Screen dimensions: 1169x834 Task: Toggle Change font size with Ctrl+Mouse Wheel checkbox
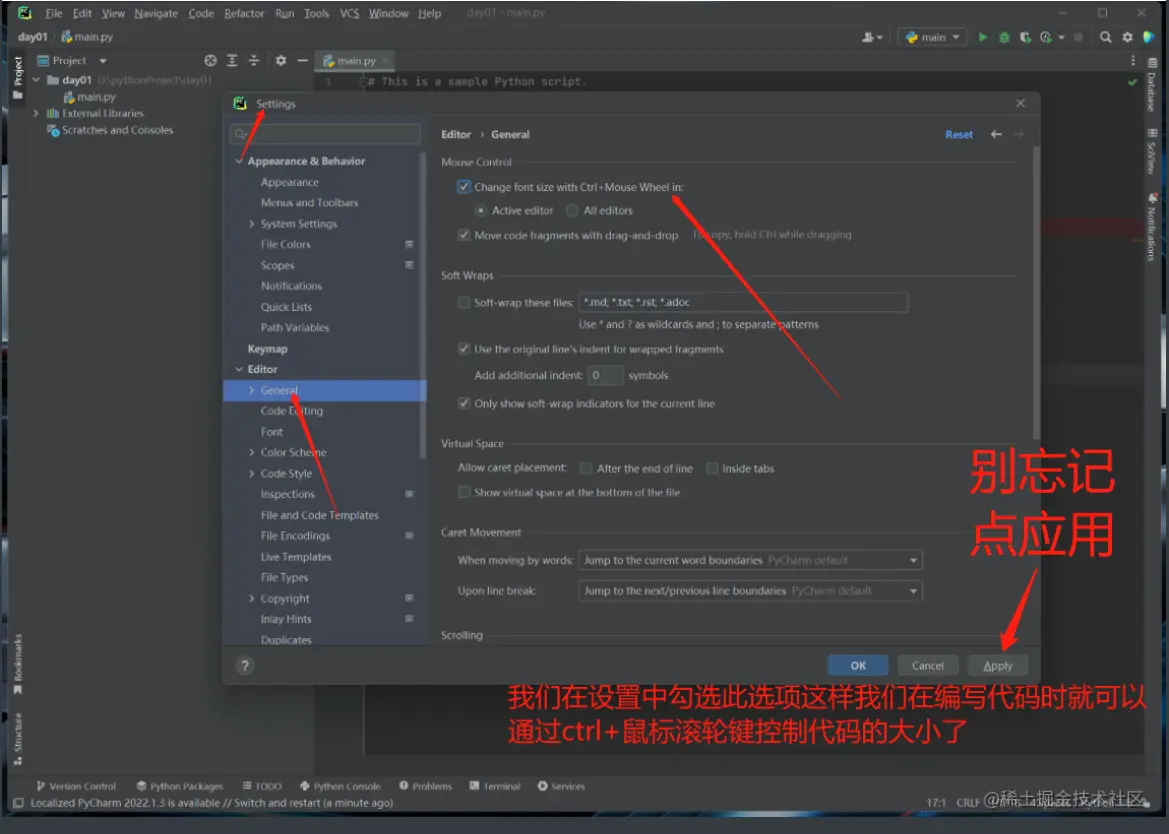pos(464,187)
